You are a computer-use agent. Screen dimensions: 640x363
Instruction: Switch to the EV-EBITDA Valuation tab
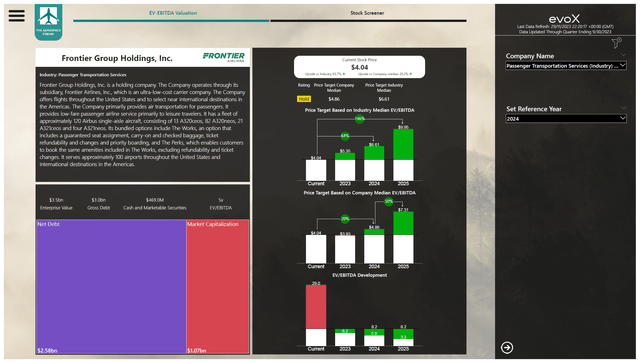click(173, 13)
